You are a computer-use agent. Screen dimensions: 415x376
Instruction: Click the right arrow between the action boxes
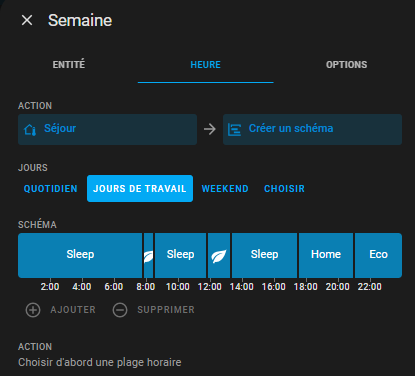[210, 129]
